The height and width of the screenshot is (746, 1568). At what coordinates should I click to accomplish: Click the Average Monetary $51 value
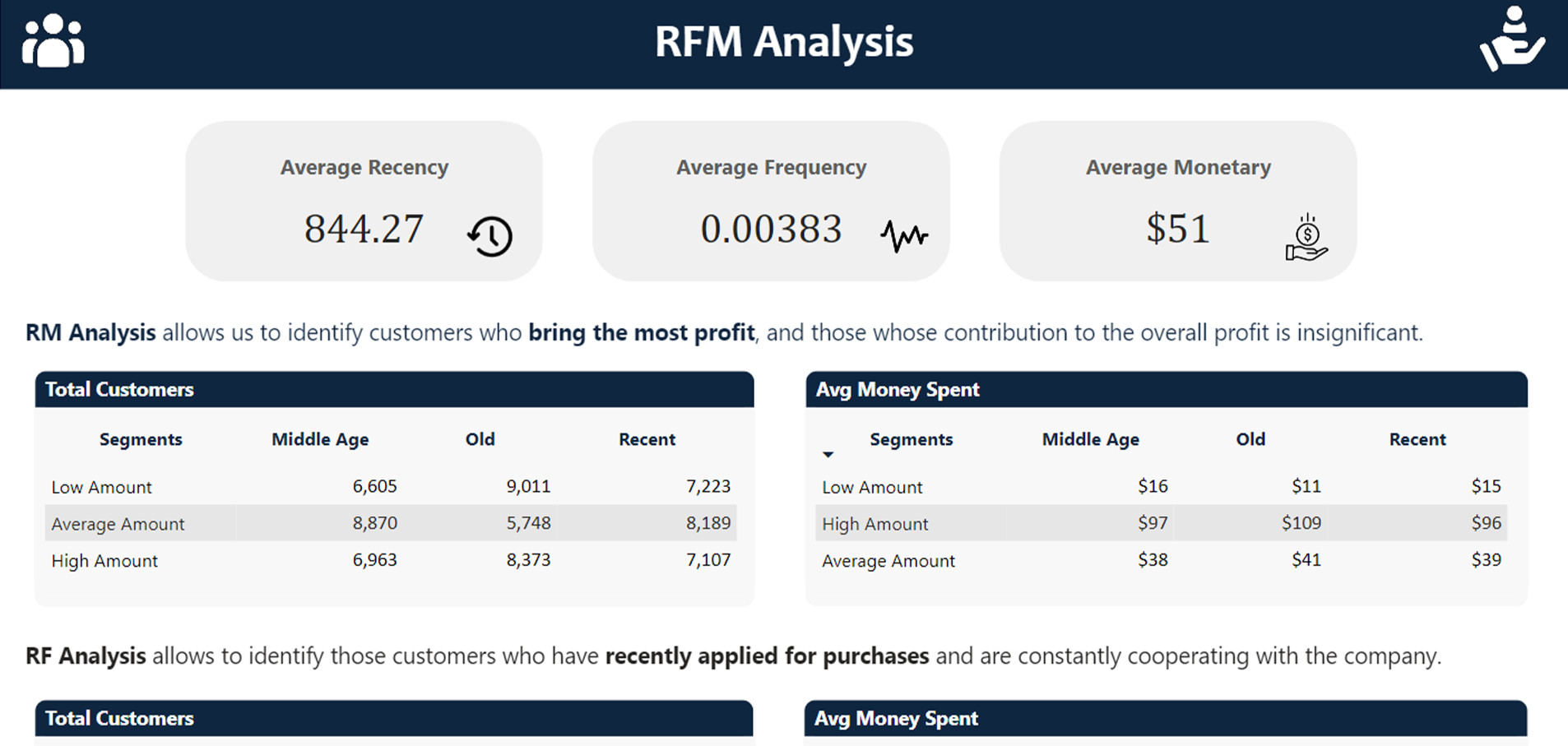pos(1177,229)
